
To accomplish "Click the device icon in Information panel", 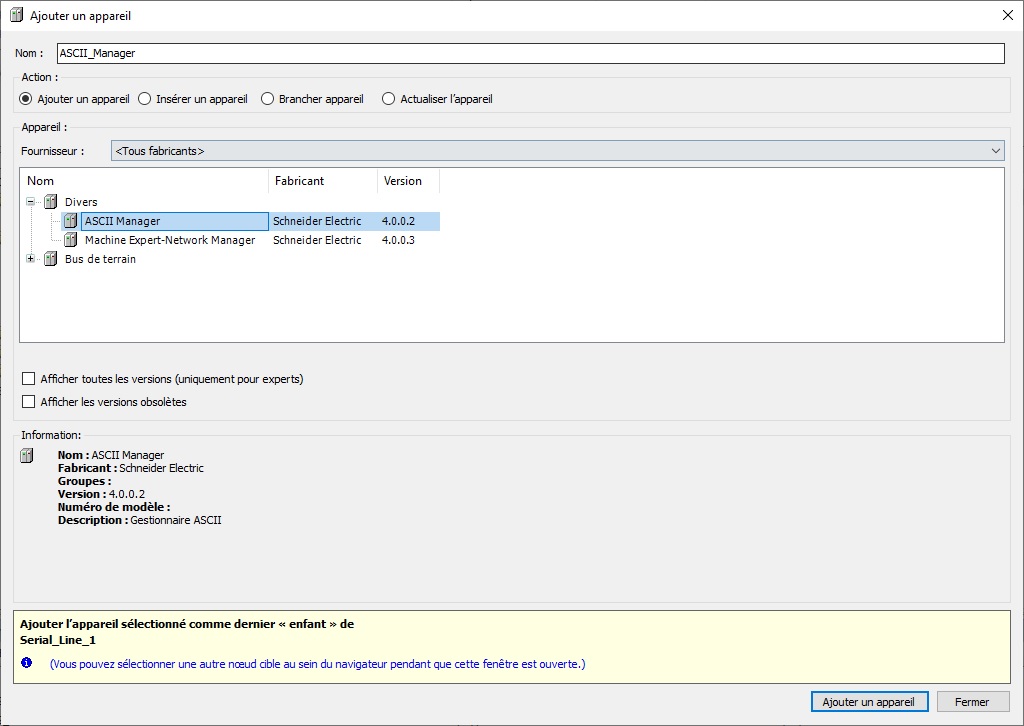I will (28, 456).
